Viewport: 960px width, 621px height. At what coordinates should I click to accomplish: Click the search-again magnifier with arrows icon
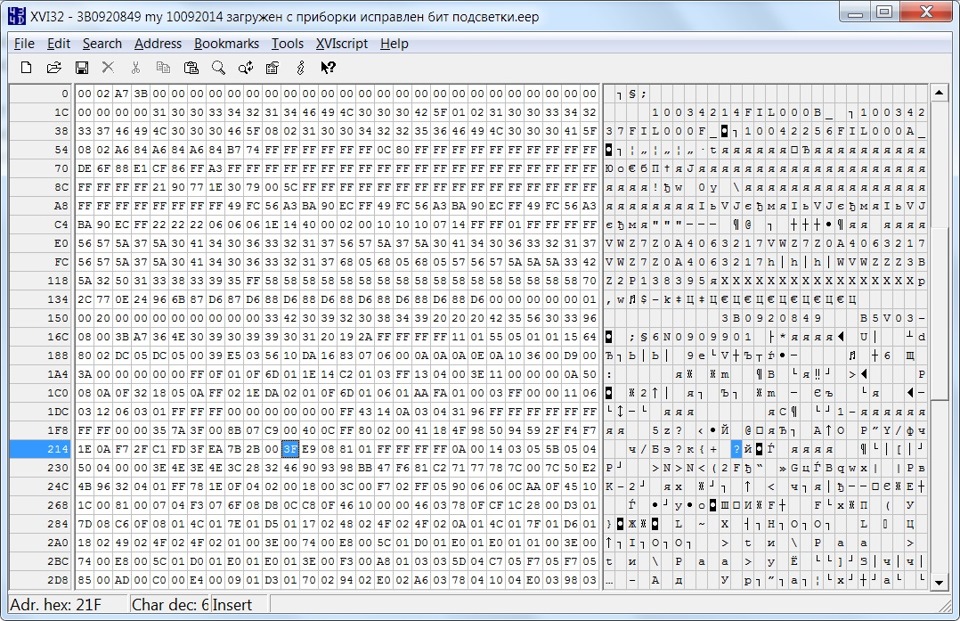click(x=246, y=67)
